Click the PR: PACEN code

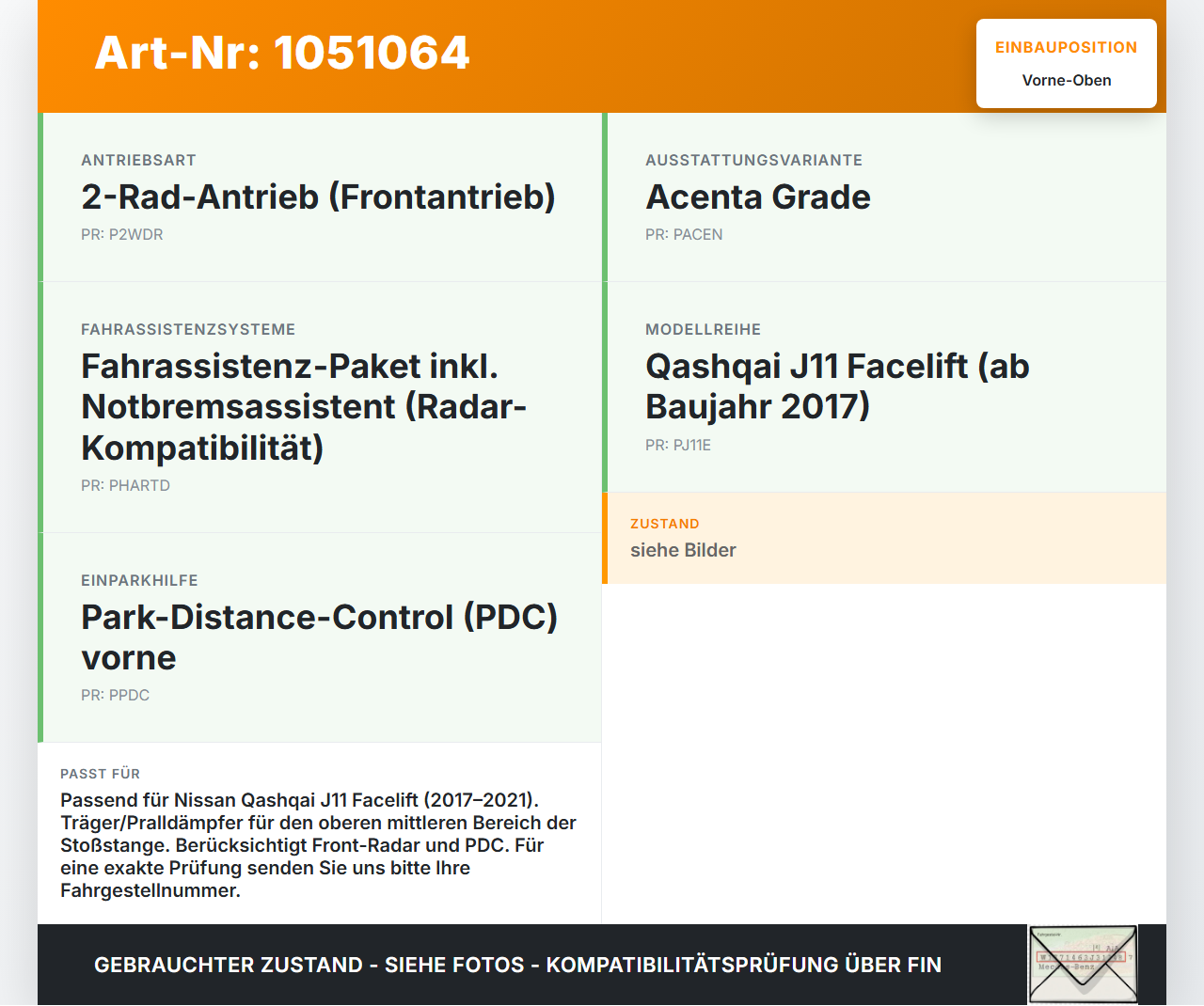point(684,234)
